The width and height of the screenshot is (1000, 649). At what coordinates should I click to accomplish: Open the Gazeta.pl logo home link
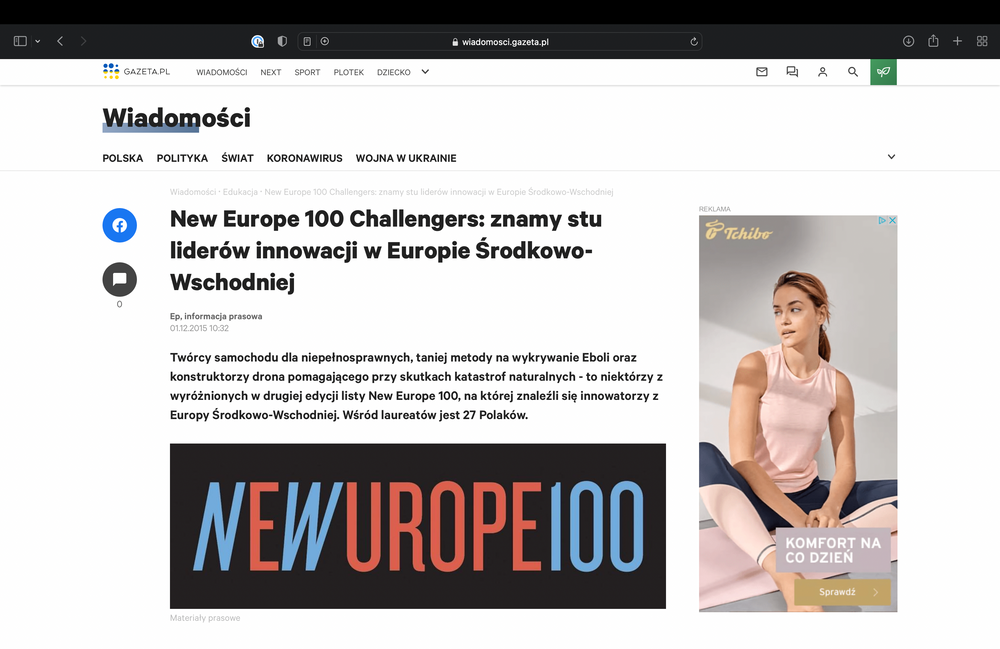136,71
